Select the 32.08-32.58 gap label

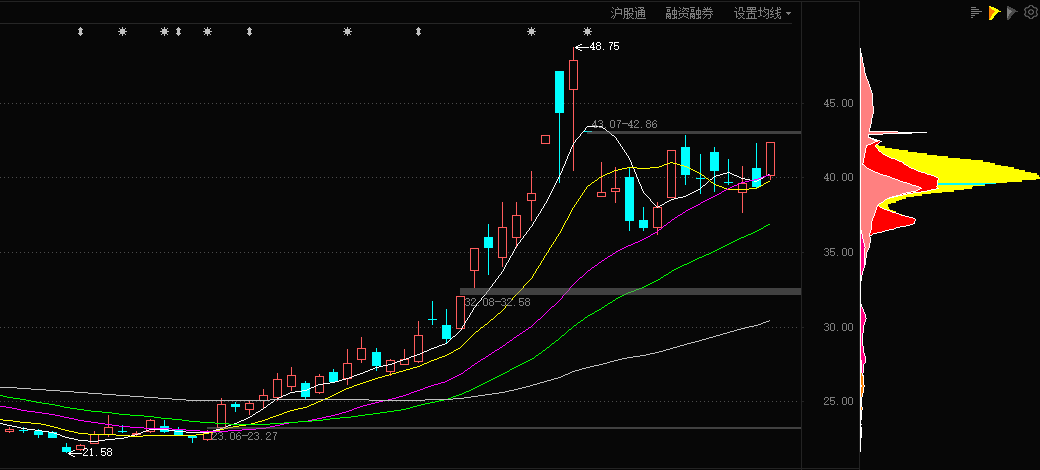[x=497, y=302]
